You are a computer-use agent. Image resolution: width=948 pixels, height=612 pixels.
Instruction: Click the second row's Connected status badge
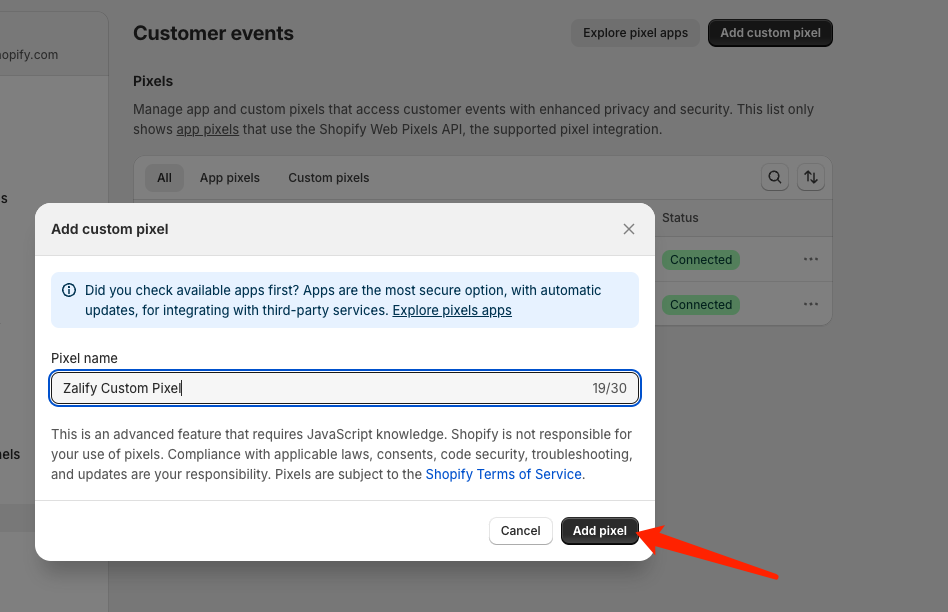coord(701,305)
